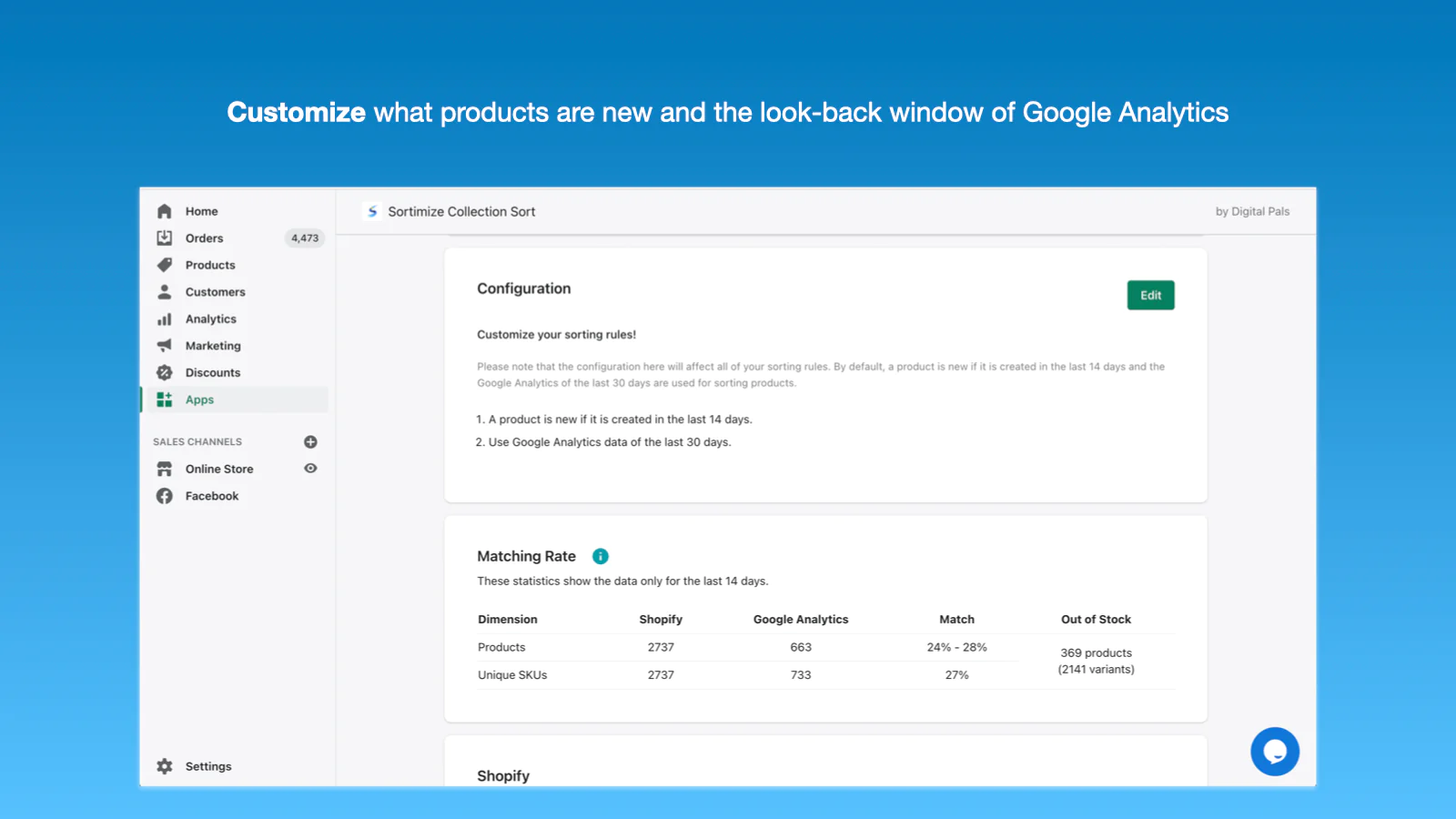Viewport: 1456px width, 819px height.
Task: Click the Products row label
Action: click(501, 647)
